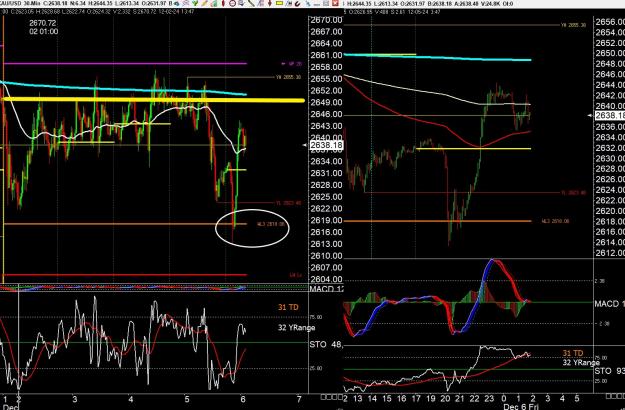Click the gray printer-style icon

pos(242,4)
